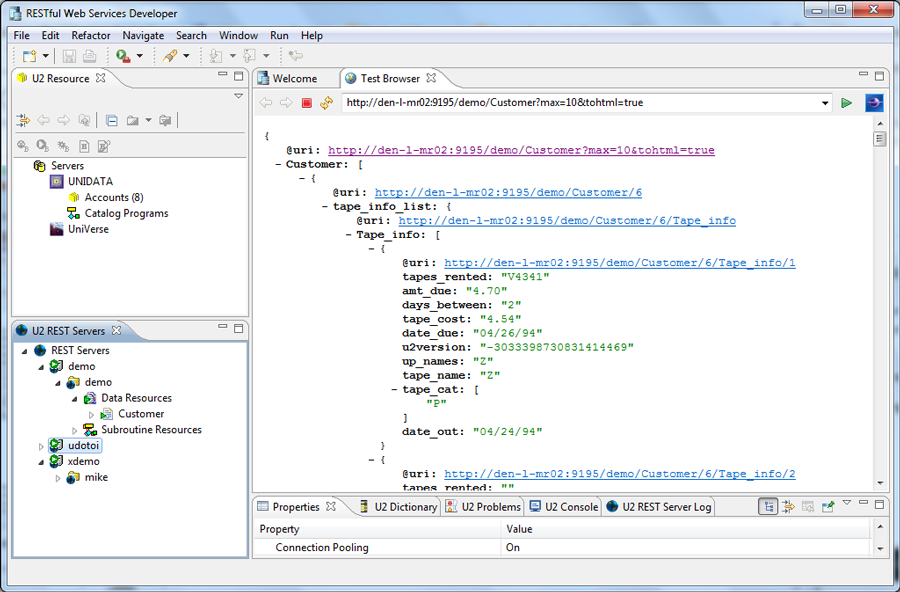This screenshot has height=592, width=900.
Task: Click the B document edit pencil icon
Action: 104,146
